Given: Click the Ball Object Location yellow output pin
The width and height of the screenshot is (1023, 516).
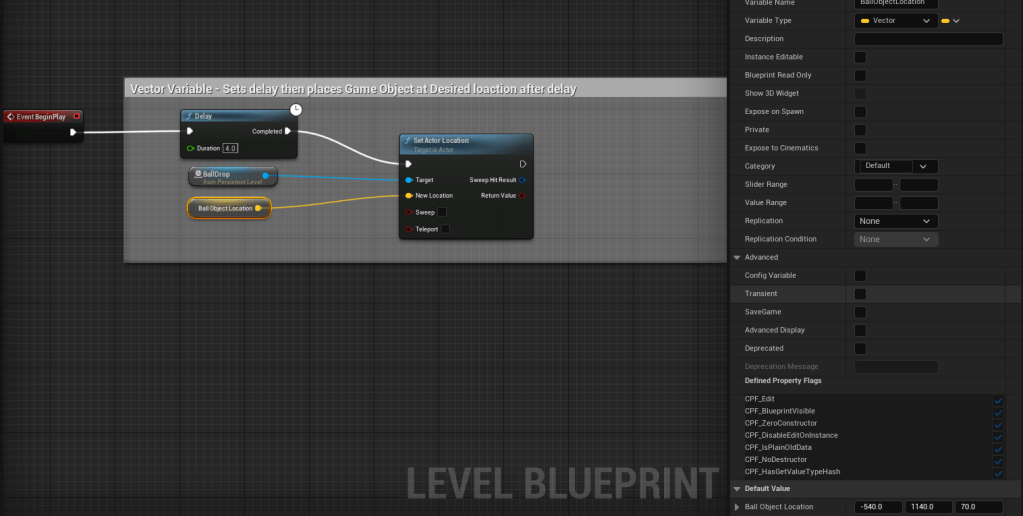Looking at the screenshot, I should pos(259,208).
